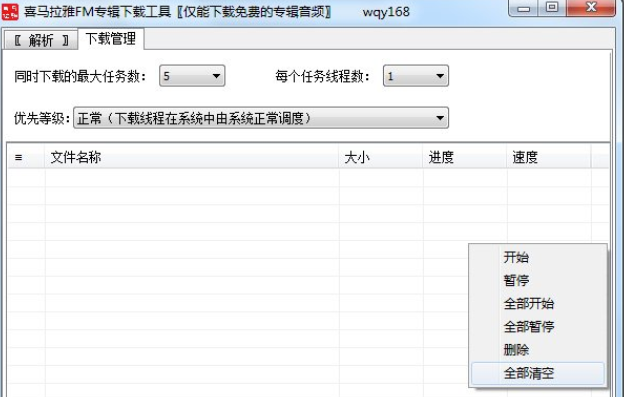The width and height of the screenshot is (624, 397).
Task: Maximize the download tool window
Action: [x=552, y=8]
